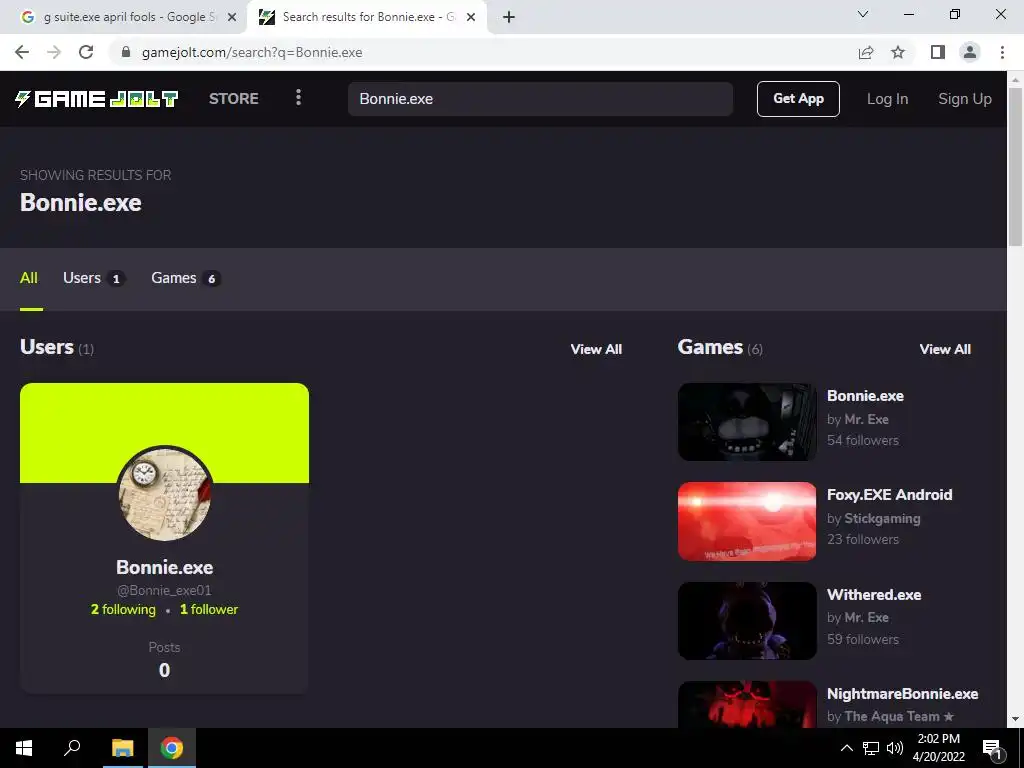Click the Sign Up link
1024x768 pixels.
[965, 99]
